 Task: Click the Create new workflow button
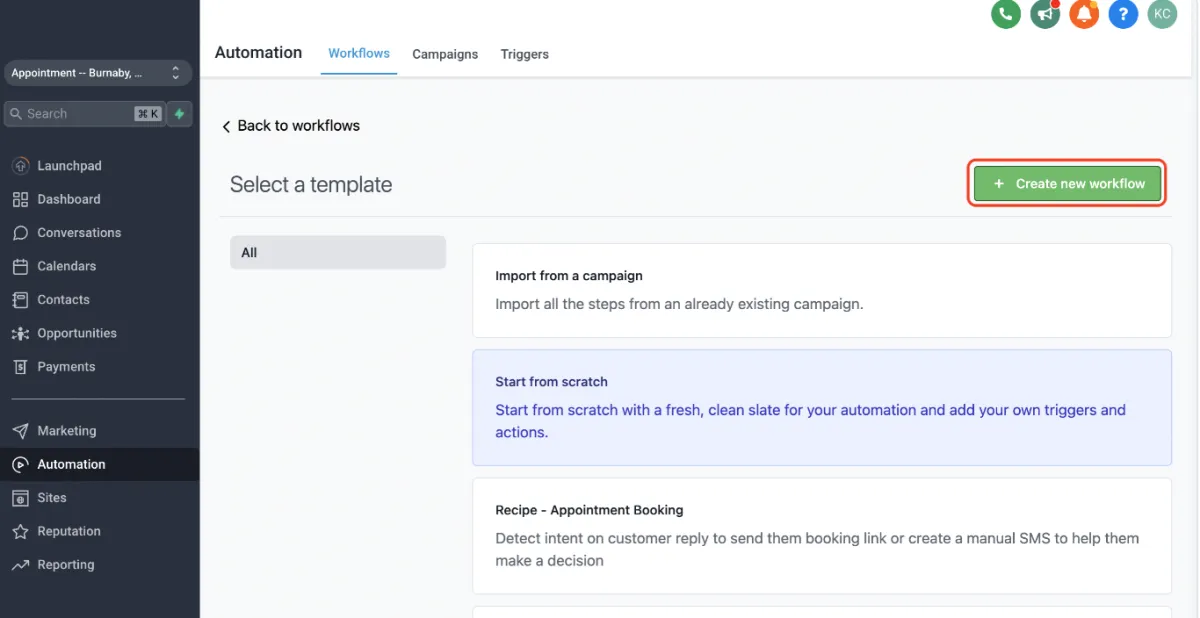point(1067,184)
